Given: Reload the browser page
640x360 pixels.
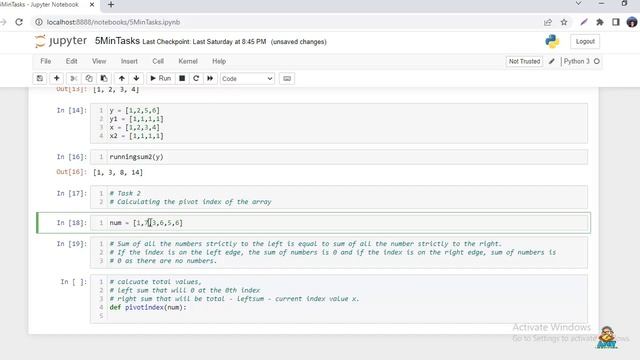Looking at the screenshot, I should click(x=19, y=22).
